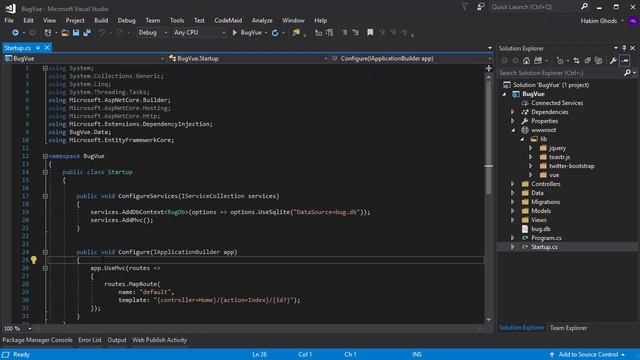Open Web Publish Activity tab
Viewport: 640px width, 360px height.
160,340
